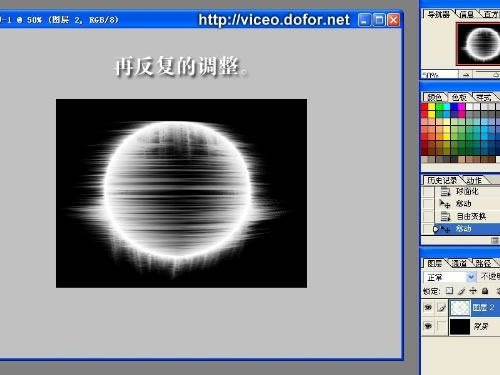
Task: Switch to the 通道 channels tab
Action: tap(459, 263)
